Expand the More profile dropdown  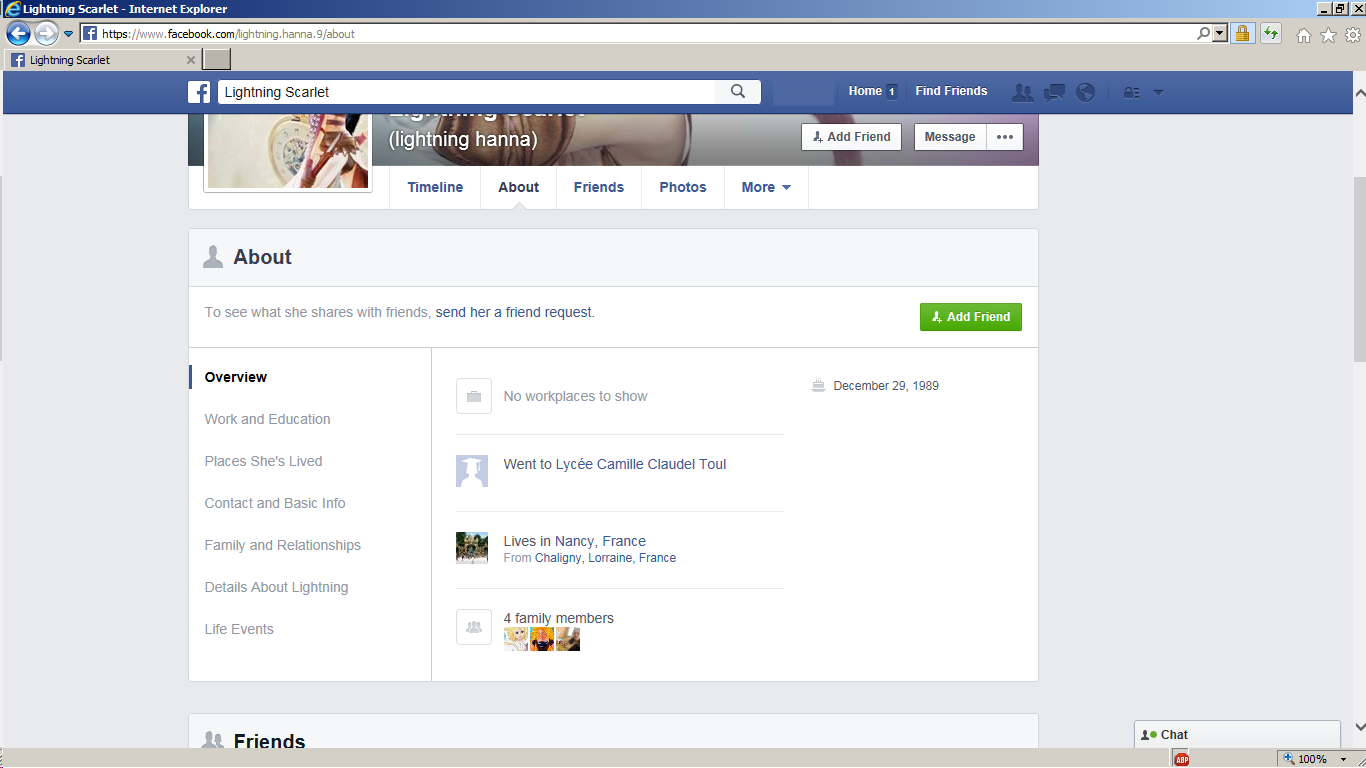766,187
